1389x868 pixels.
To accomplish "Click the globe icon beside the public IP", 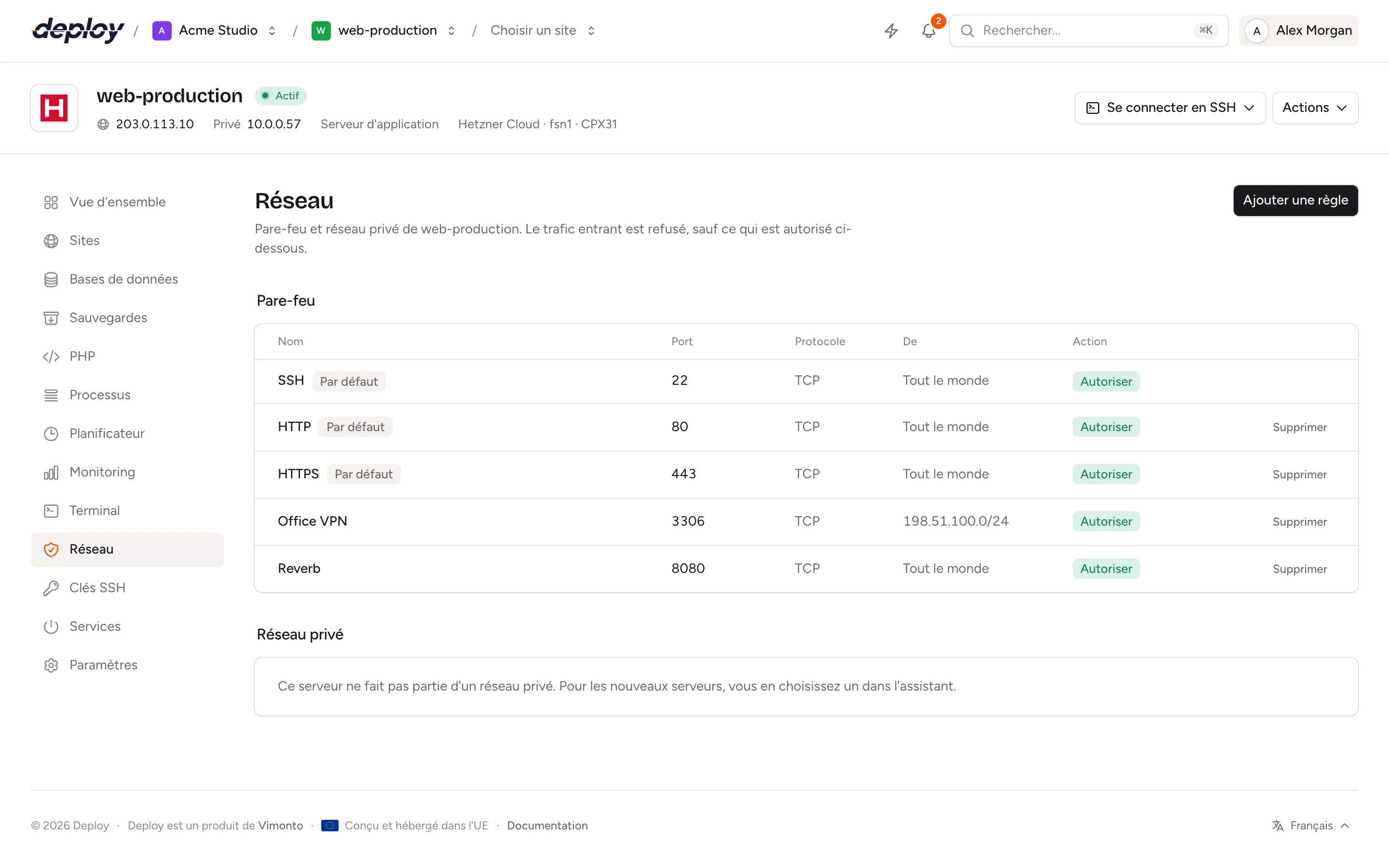I will pyautogui.click(x=103, y=124).
